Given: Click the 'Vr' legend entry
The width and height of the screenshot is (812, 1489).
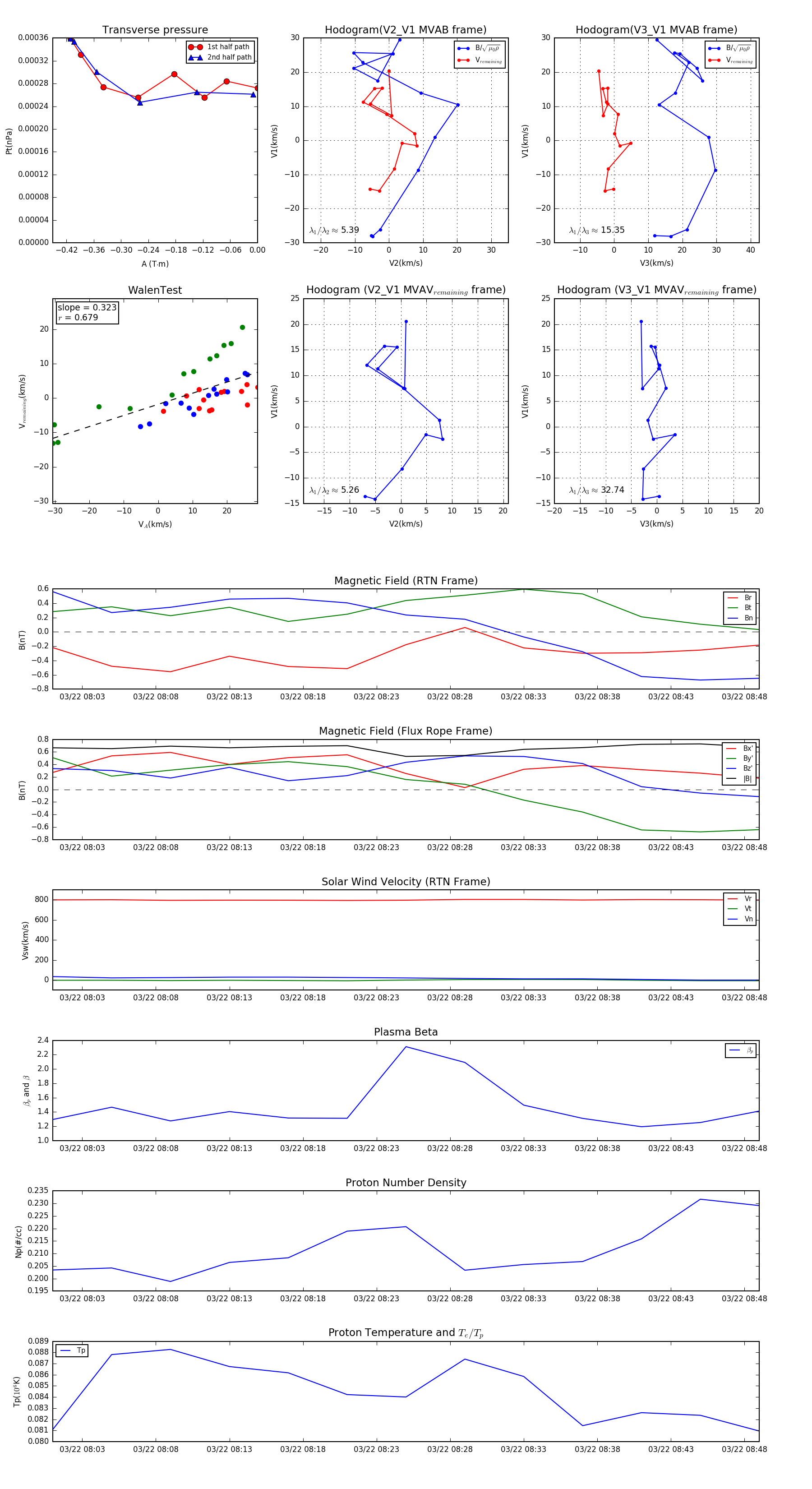Looking at the screenshot, I should tap(740, 899).
